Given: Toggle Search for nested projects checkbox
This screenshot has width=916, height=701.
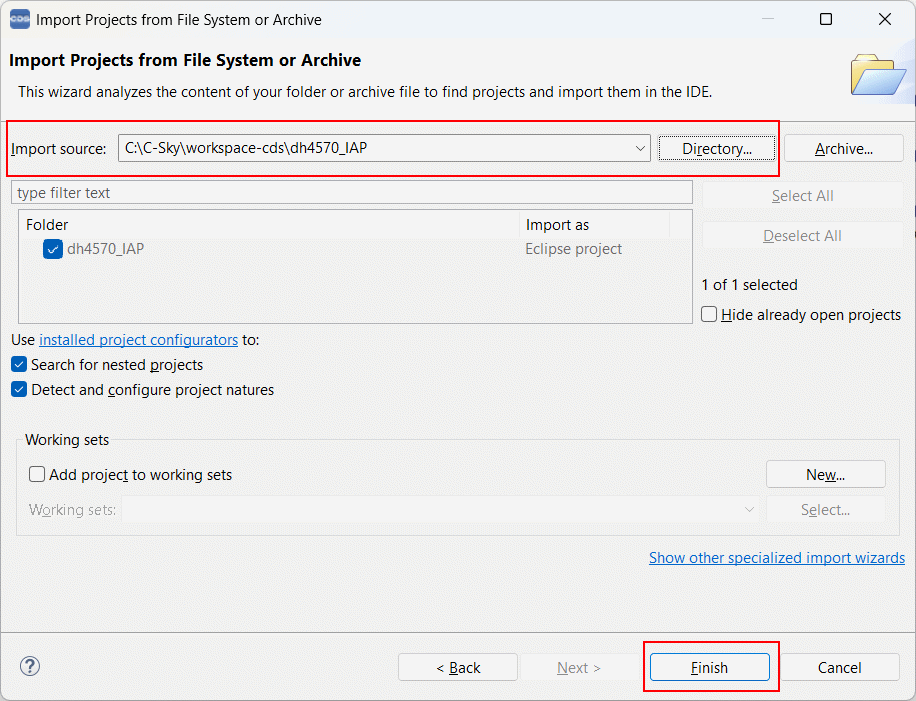Looking at the screenshot, I should click(19, 365).
